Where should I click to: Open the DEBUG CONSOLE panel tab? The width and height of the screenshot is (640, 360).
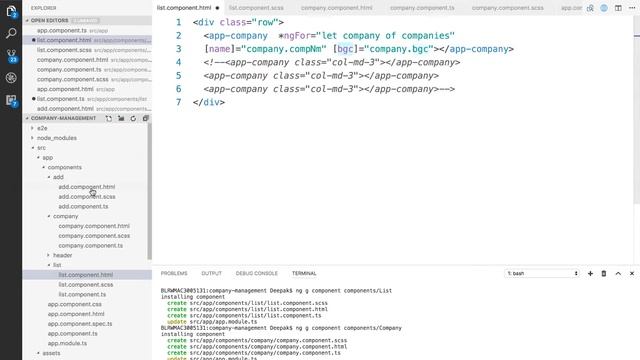[256, 273]
